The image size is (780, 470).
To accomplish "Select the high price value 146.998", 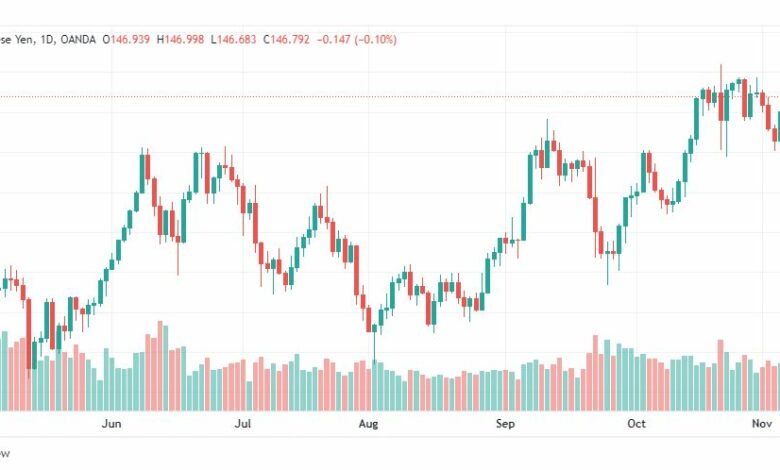I will (184, 39).
